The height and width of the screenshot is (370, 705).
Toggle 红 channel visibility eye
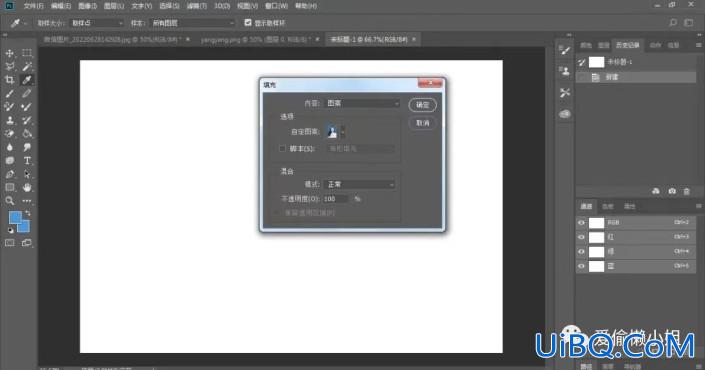pyautogui.click(x=581, y=237)
